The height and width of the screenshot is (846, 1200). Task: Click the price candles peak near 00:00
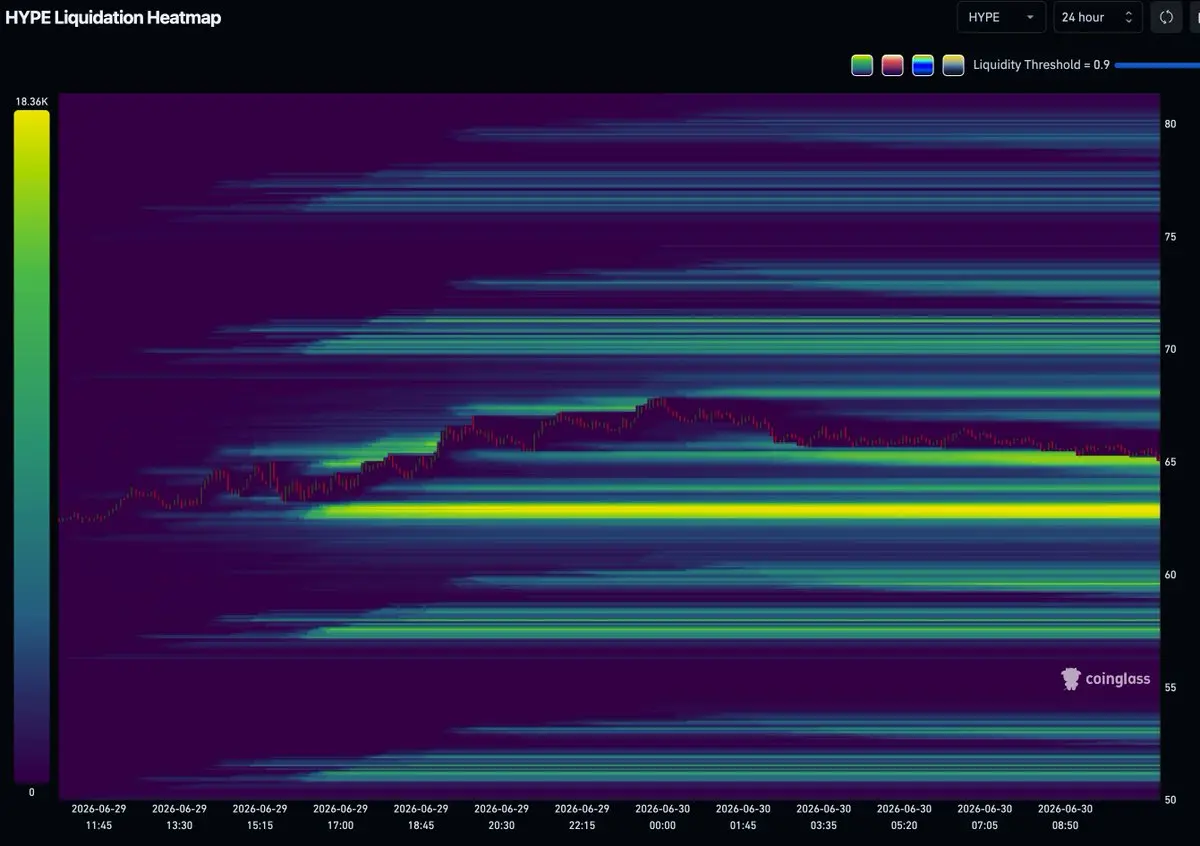pyautogui.click(x=659, y=402)
